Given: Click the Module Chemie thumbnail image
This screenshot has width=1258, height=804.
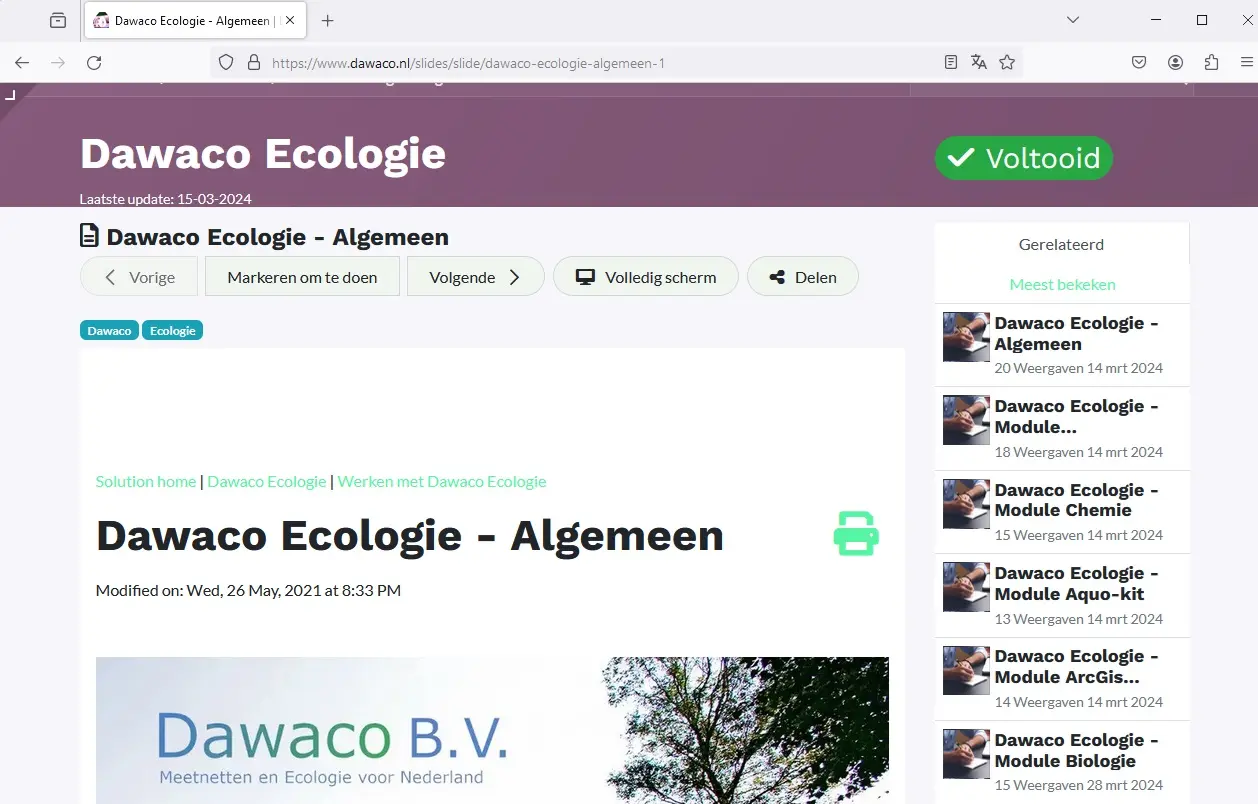Looking at the screenshot, I should (966, 504).
